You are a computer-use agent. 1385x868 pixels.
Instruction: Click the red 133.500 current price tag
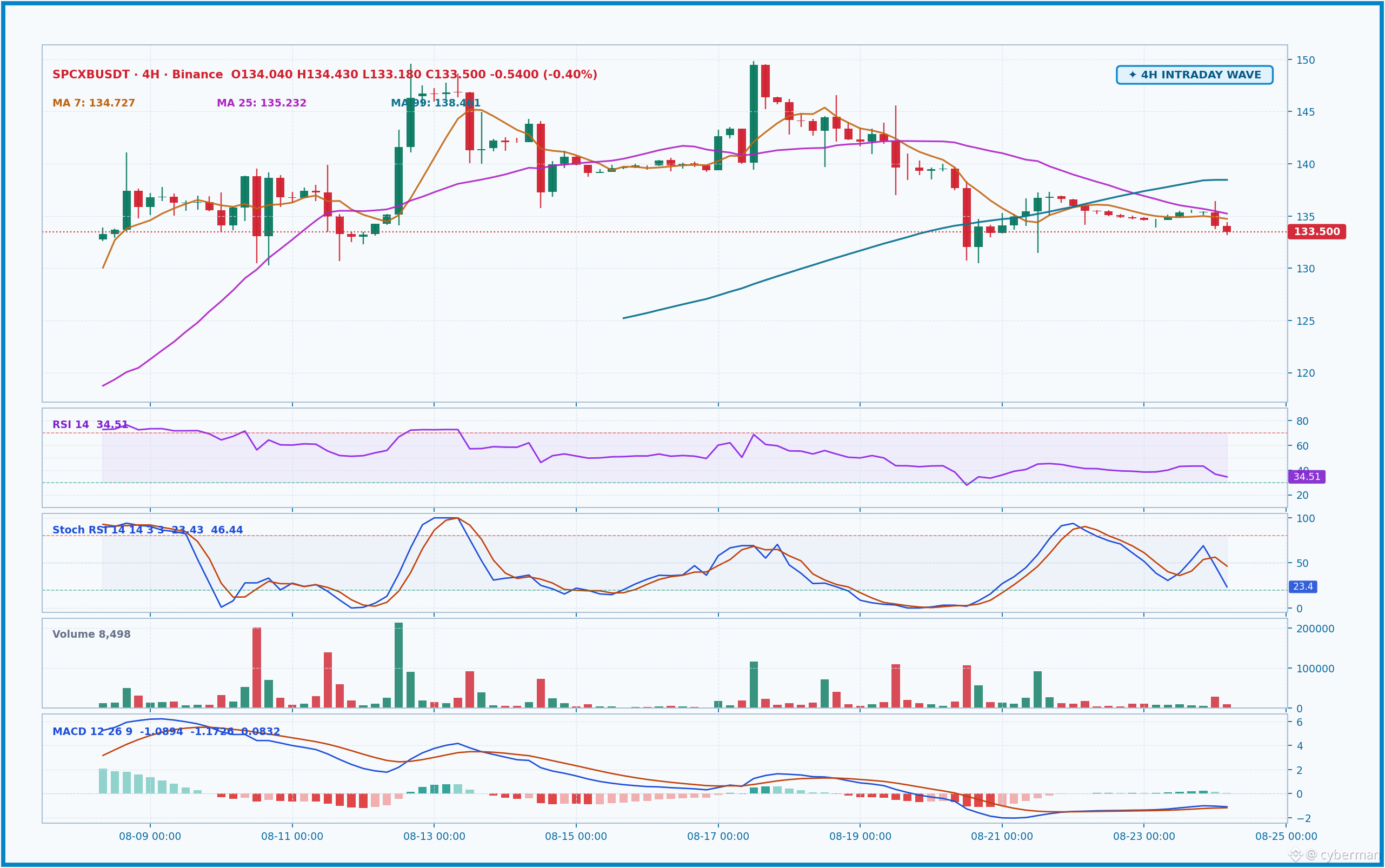(x=1317, y=232)
